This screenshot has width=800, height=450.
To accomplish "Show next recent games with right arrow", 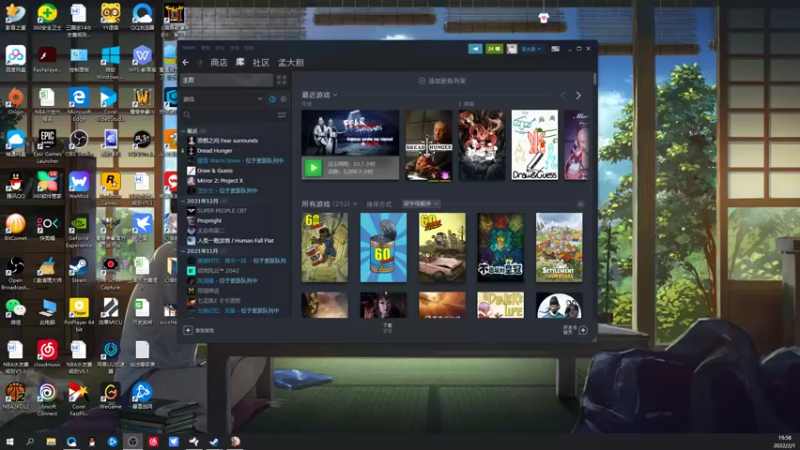I will coord(578,95).
